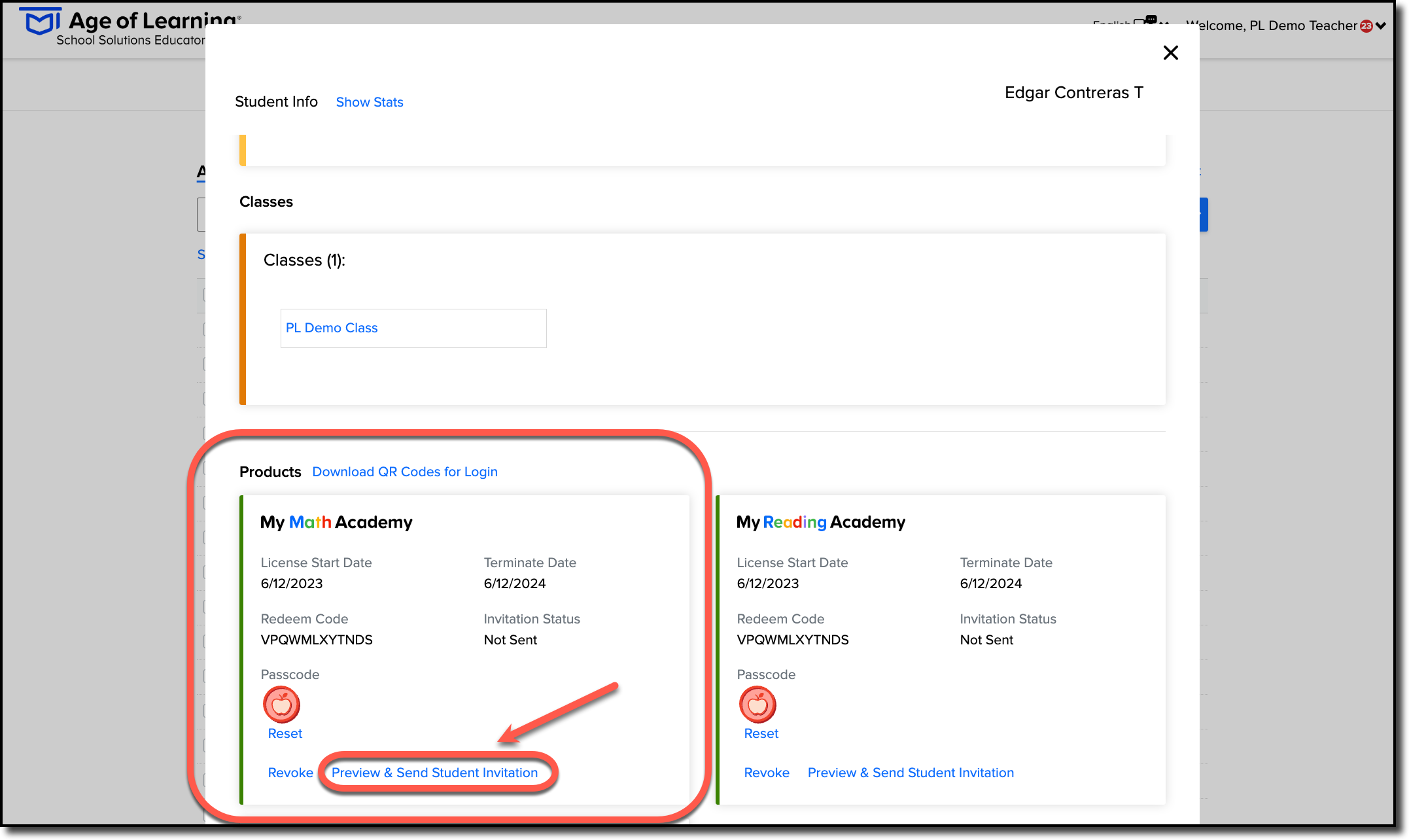Select the Student Info tab

pos(276,102)
